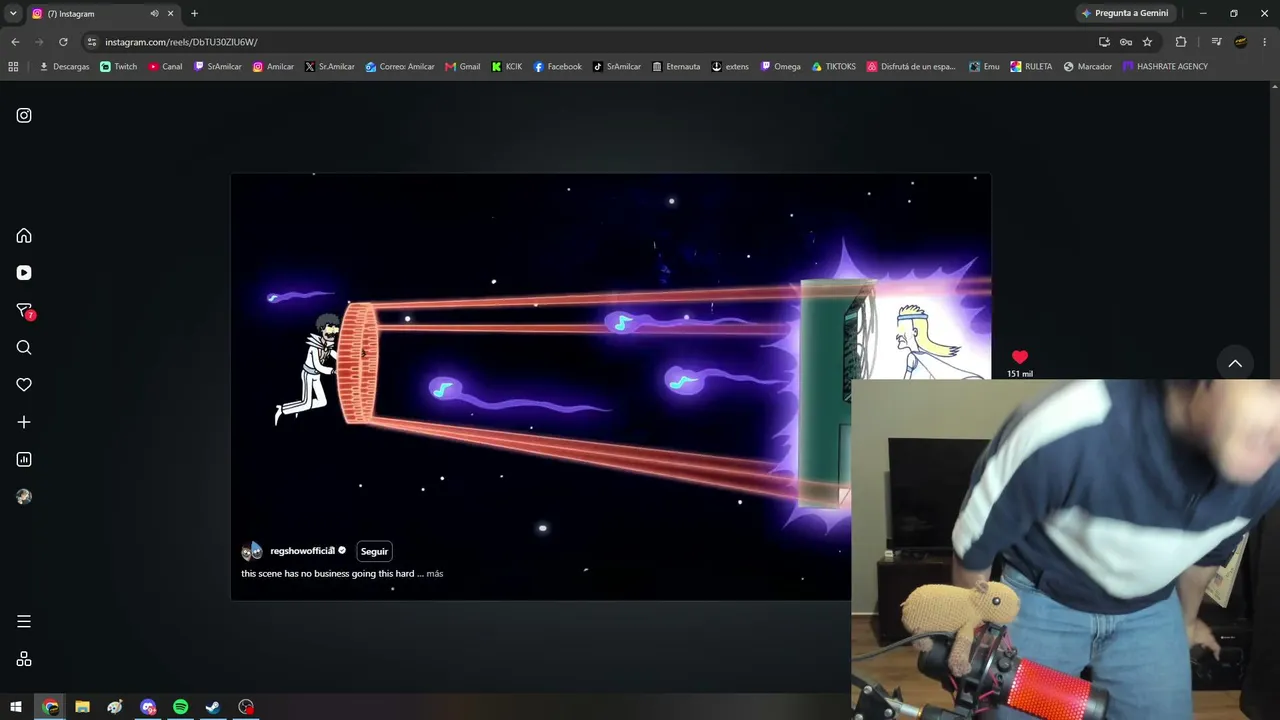The width and height of the screenshot is (1280, 720).
Task: Reload the Instagram page
Action: tap(63, 42)
